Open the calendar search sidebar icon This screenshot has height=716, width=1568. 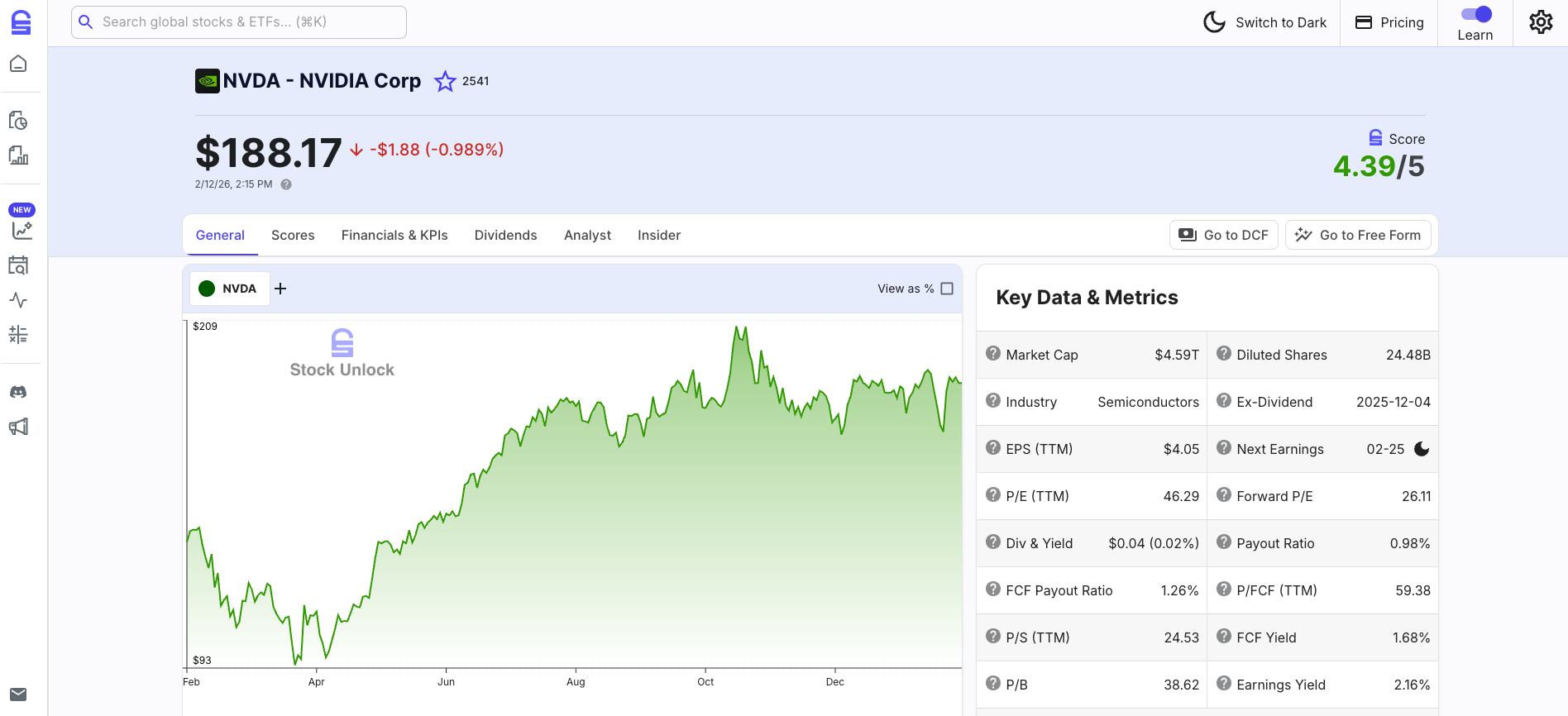coord(18,265)
